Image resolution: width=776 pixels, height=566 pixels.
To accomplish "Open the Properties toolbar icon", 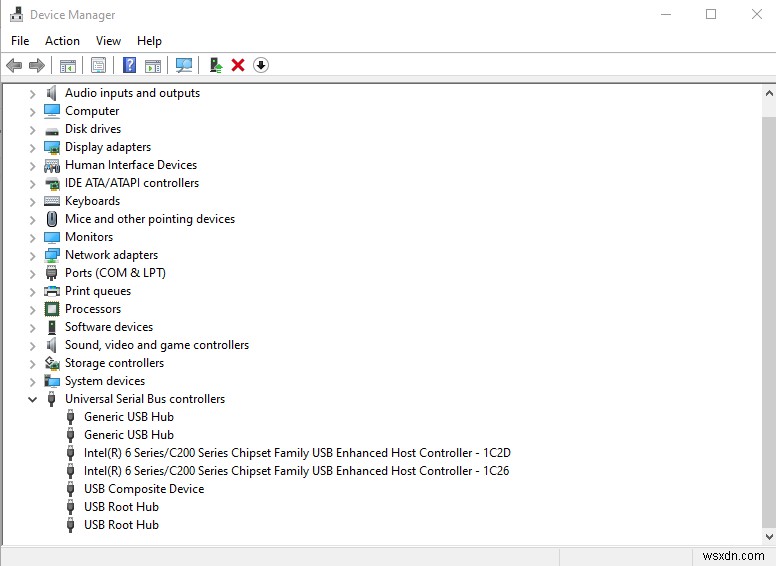I will coord(98,65).
